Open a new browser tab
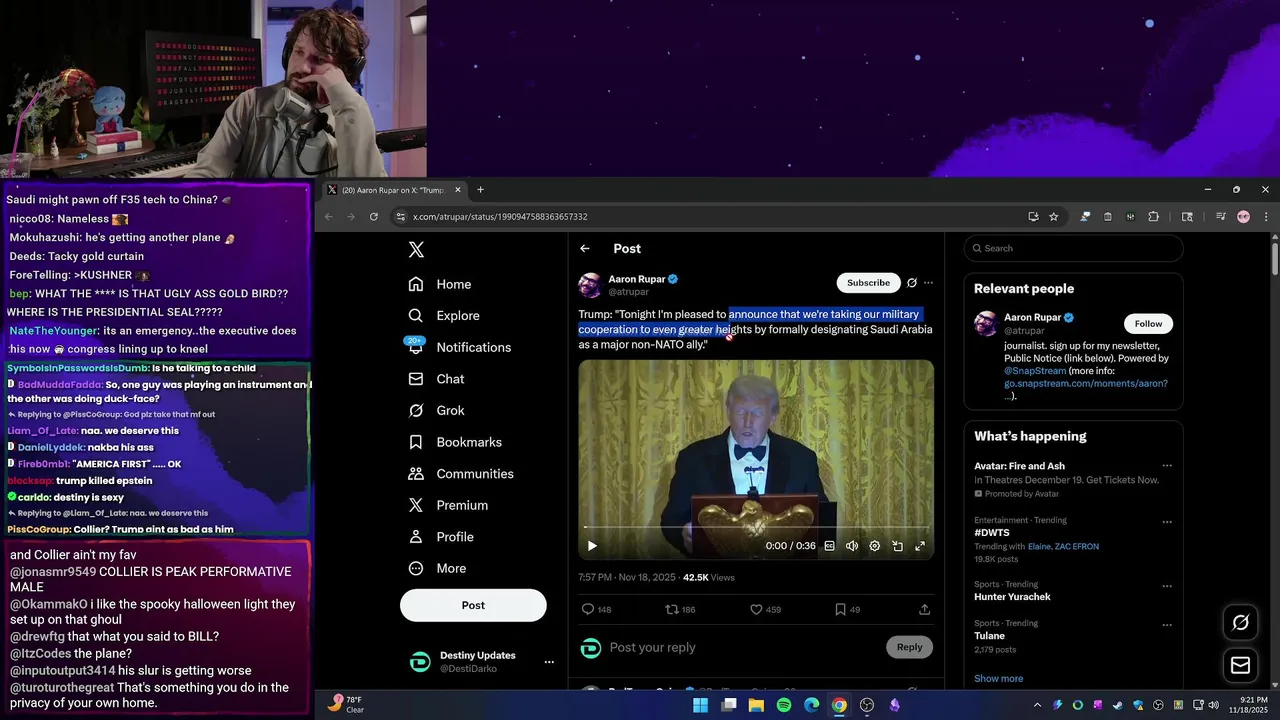The width and height of the screenshot is (1280, 720). [480, 190]
